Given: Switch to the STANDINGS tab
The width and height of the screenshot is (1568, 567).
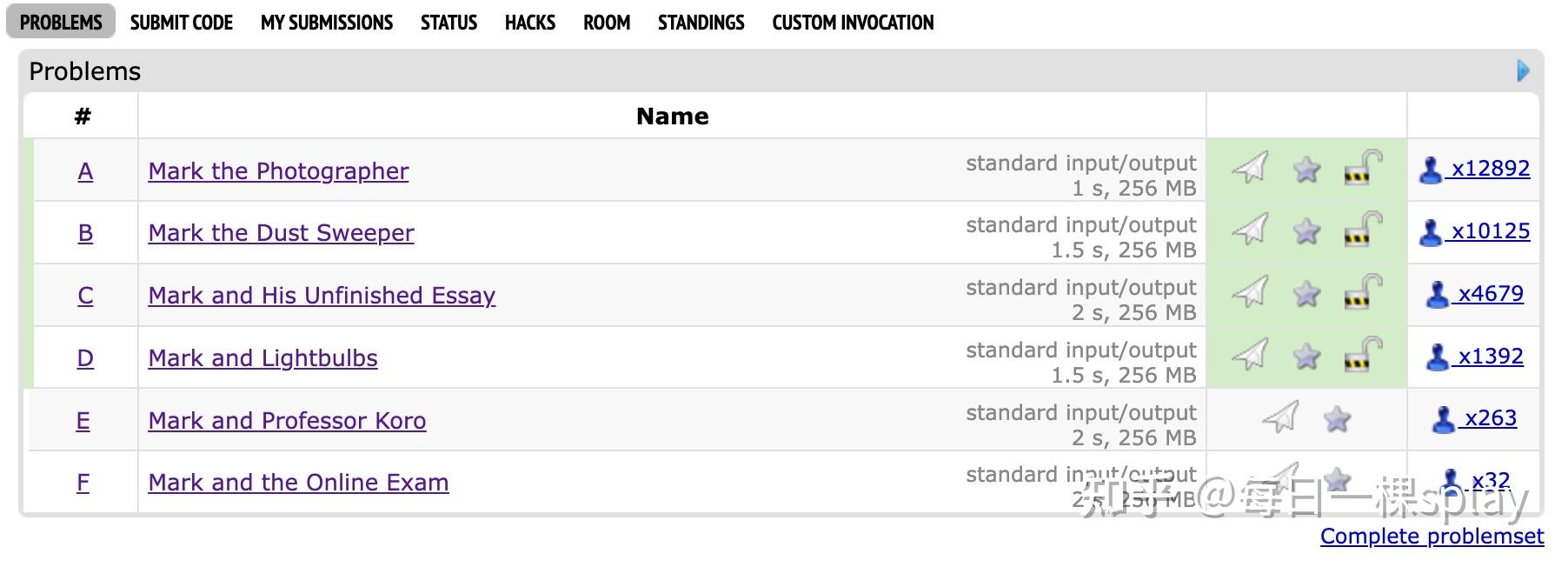Looking at the screenshot, I should [x=701, y=22].
